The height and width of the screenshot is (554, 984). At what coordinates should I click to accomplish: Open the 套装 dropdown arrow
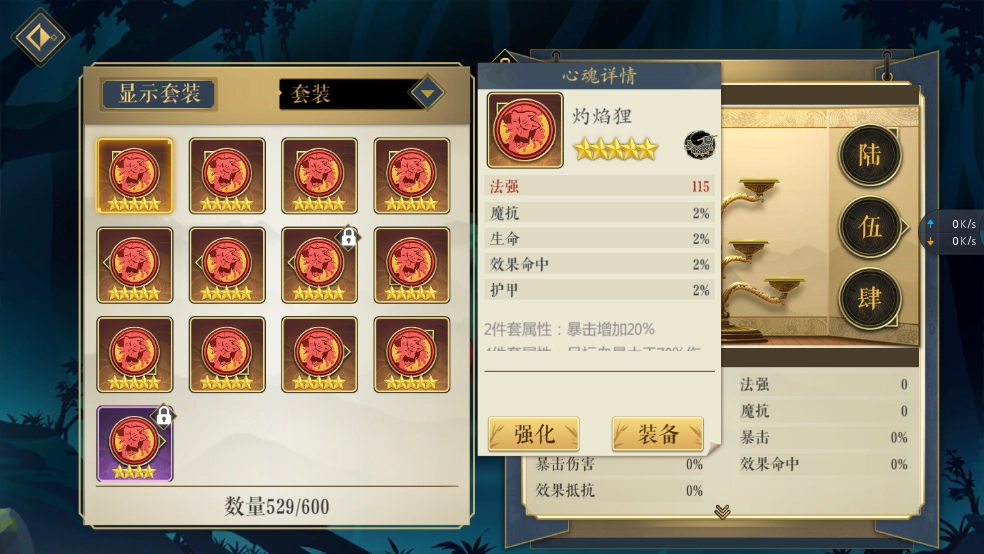click(427, 93)
